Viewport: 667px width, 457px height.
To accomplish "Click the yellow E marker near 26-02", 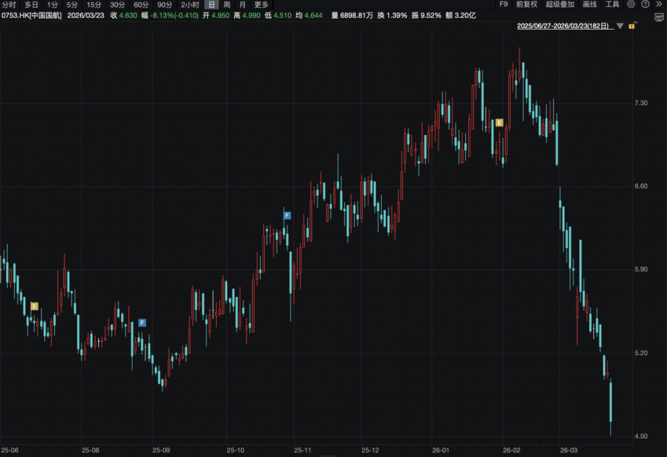I will pyautogui.click(x=499, y=123).
